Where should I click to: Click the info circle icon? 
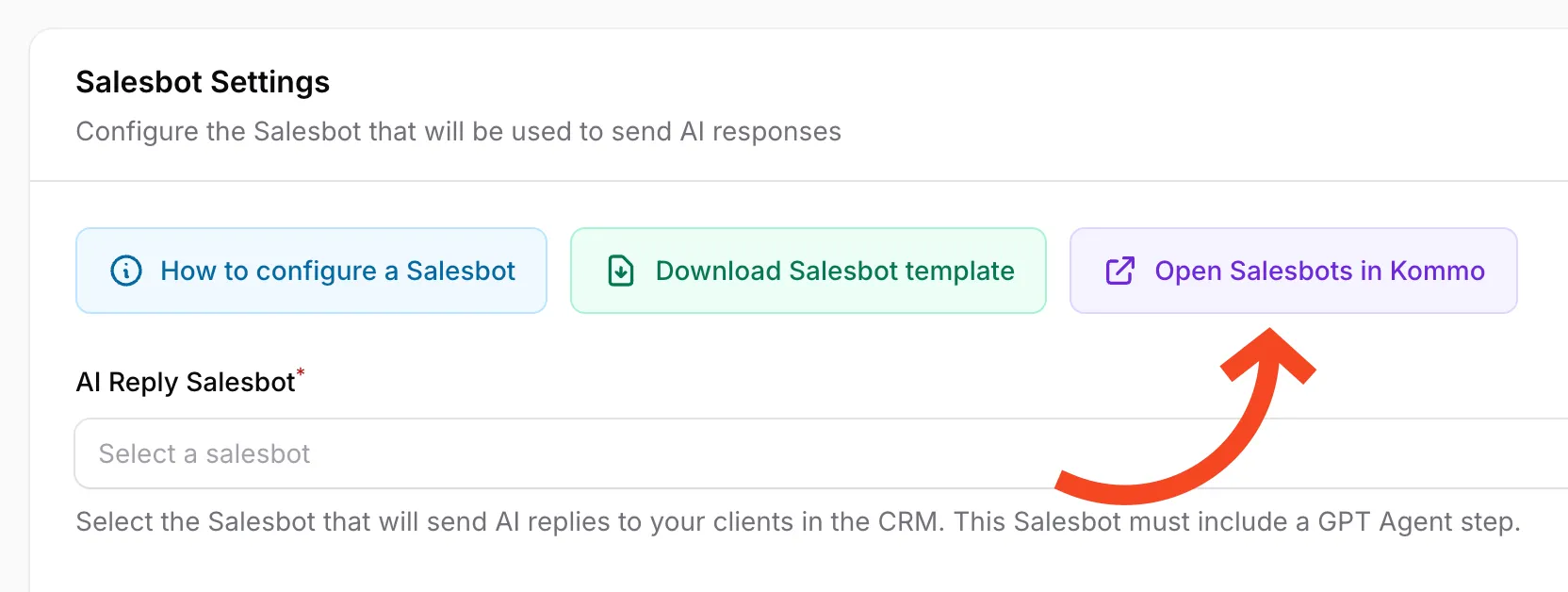(x=126, y=271)
